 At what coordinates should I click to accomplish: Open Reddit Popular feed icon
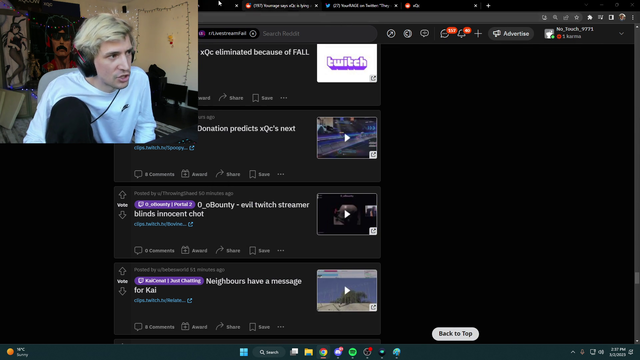click(x=391, y=33)
